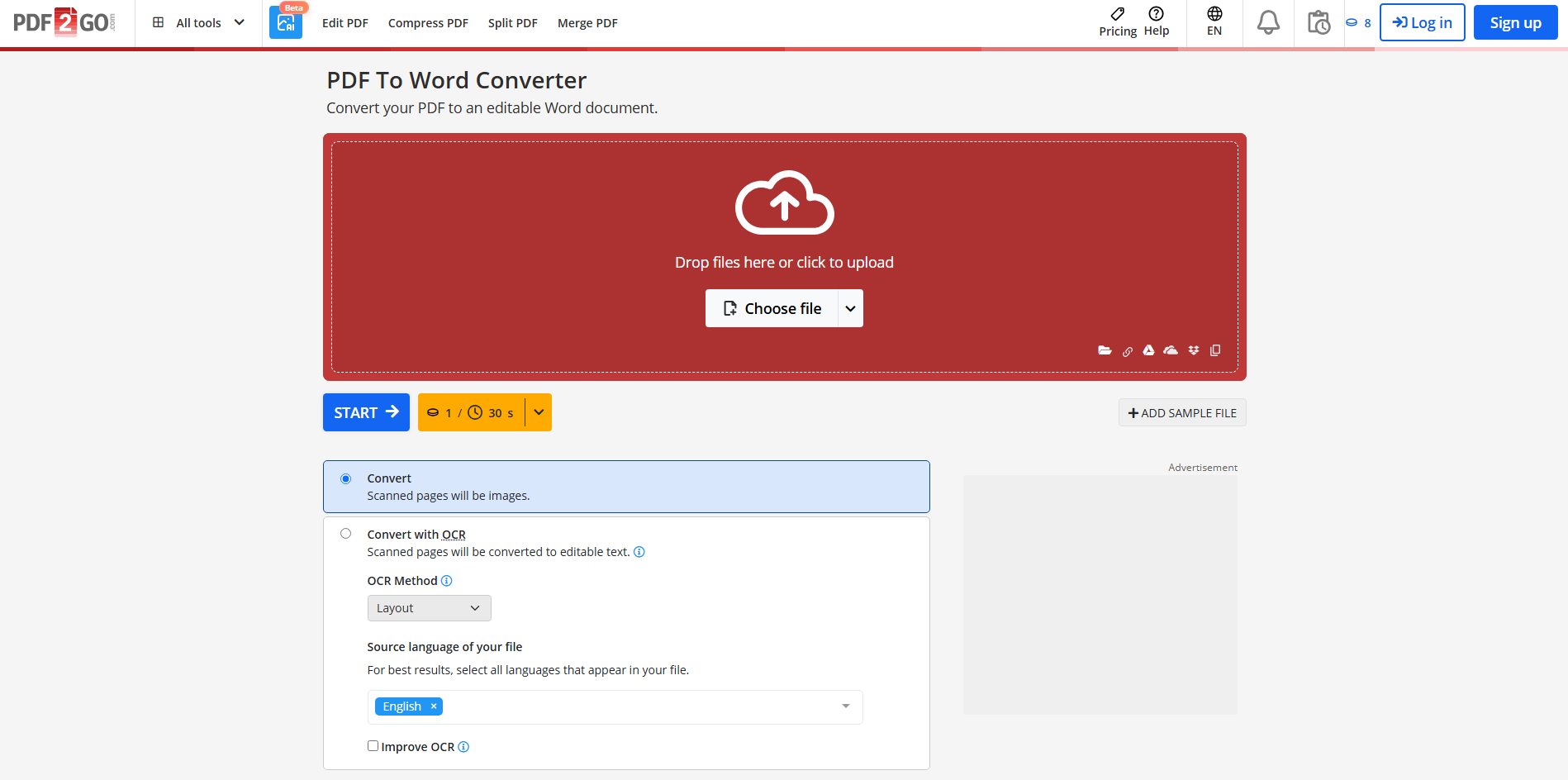Click the Sign up button
Viewport: 1568px width, 780px height.
pos(1516,22)
